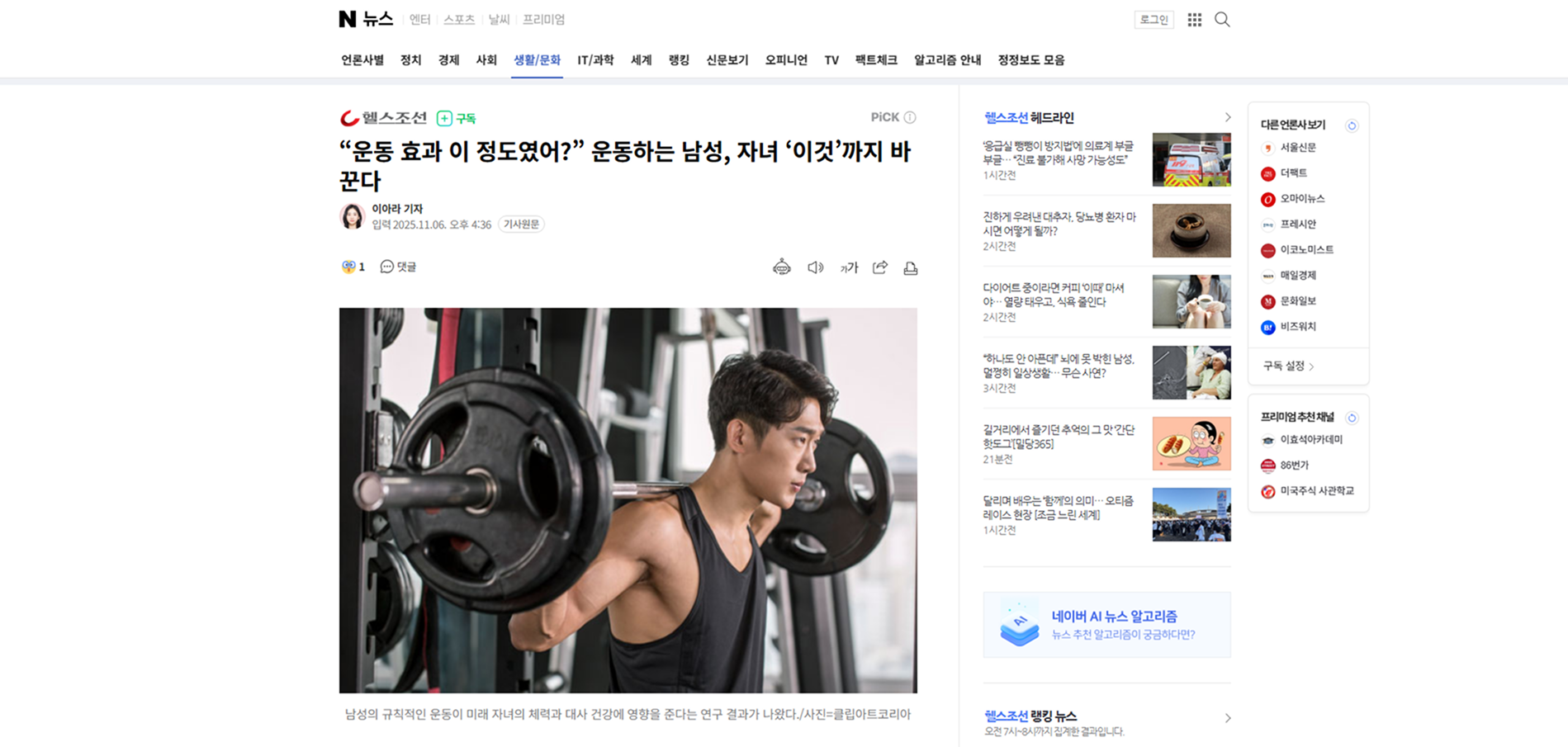Open 구독 설정 arrow link
The image size is (1568, 747).
pyautogui.click(x=1289, y=366)
